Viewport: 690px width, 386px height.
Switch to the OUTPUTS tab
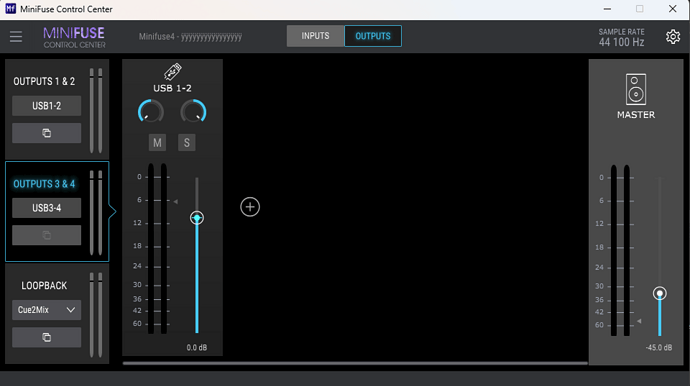point(373,36)
